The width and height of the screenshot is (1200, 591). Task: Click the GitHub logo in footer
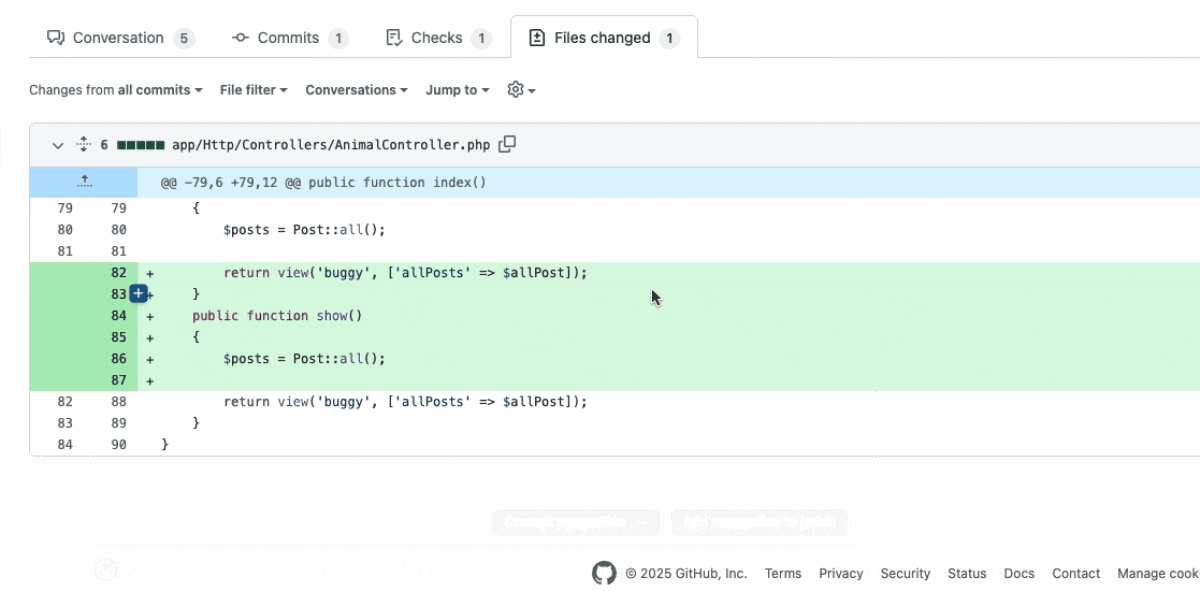tap(604, 573)
